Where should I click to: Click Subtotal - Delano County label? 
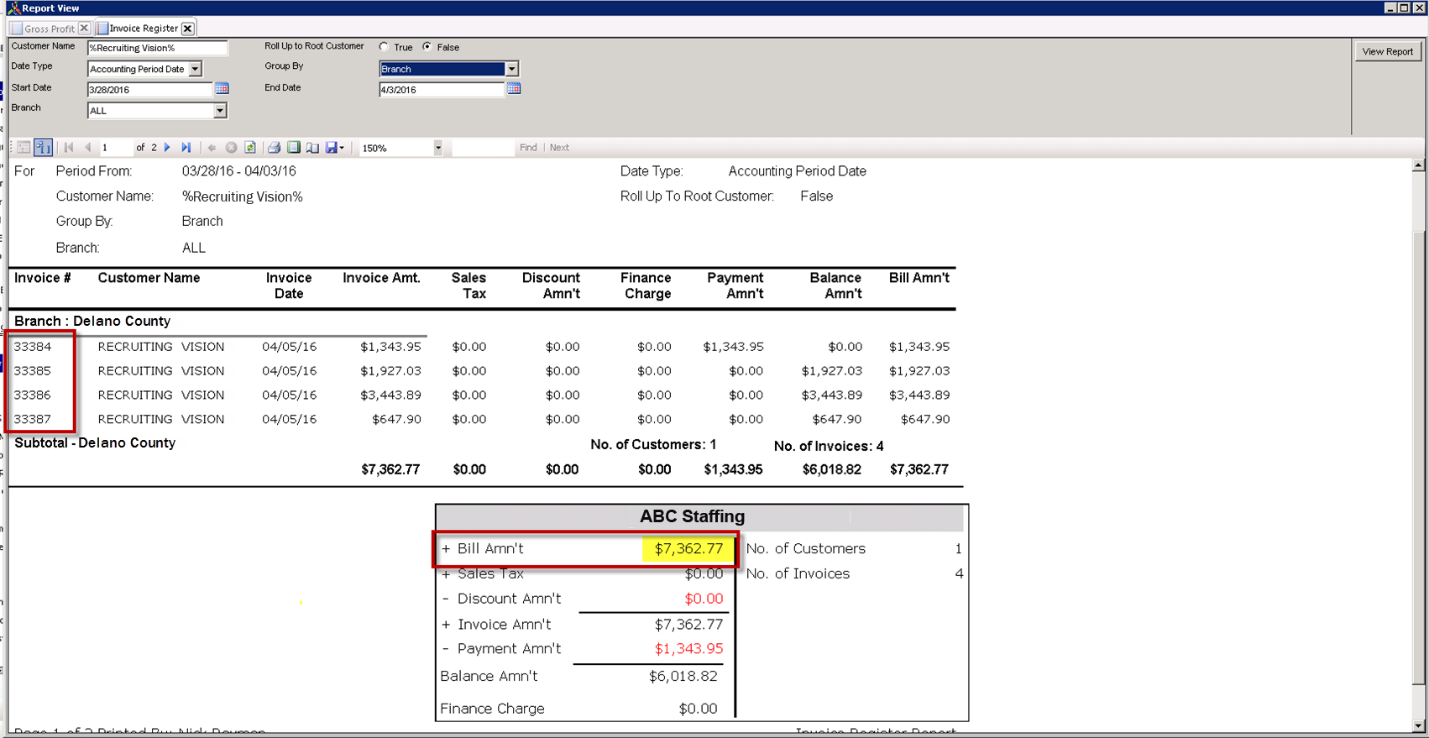point(95,443)
